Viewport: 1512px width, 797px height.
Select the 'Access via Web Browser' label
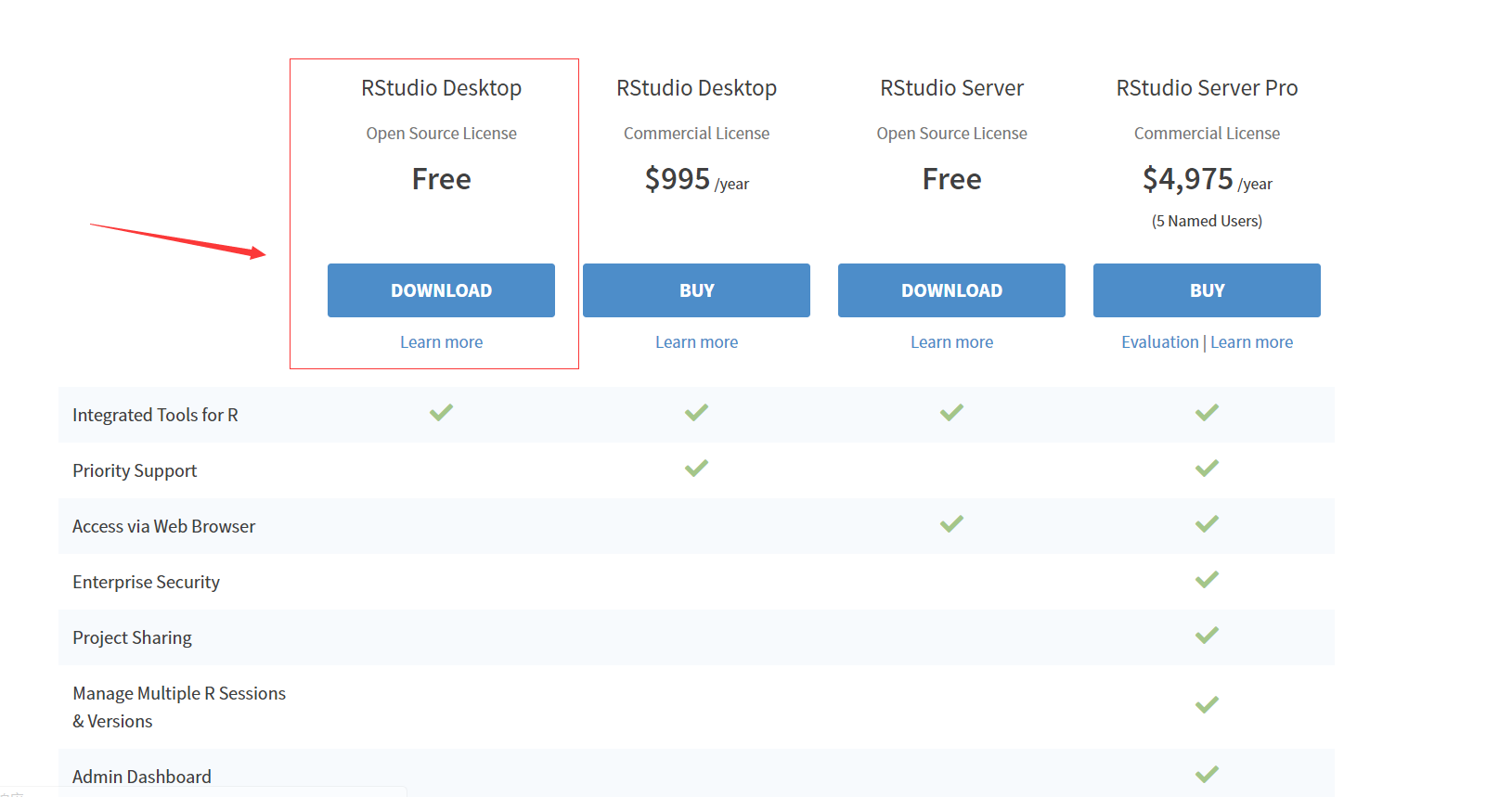pos(163,527)
